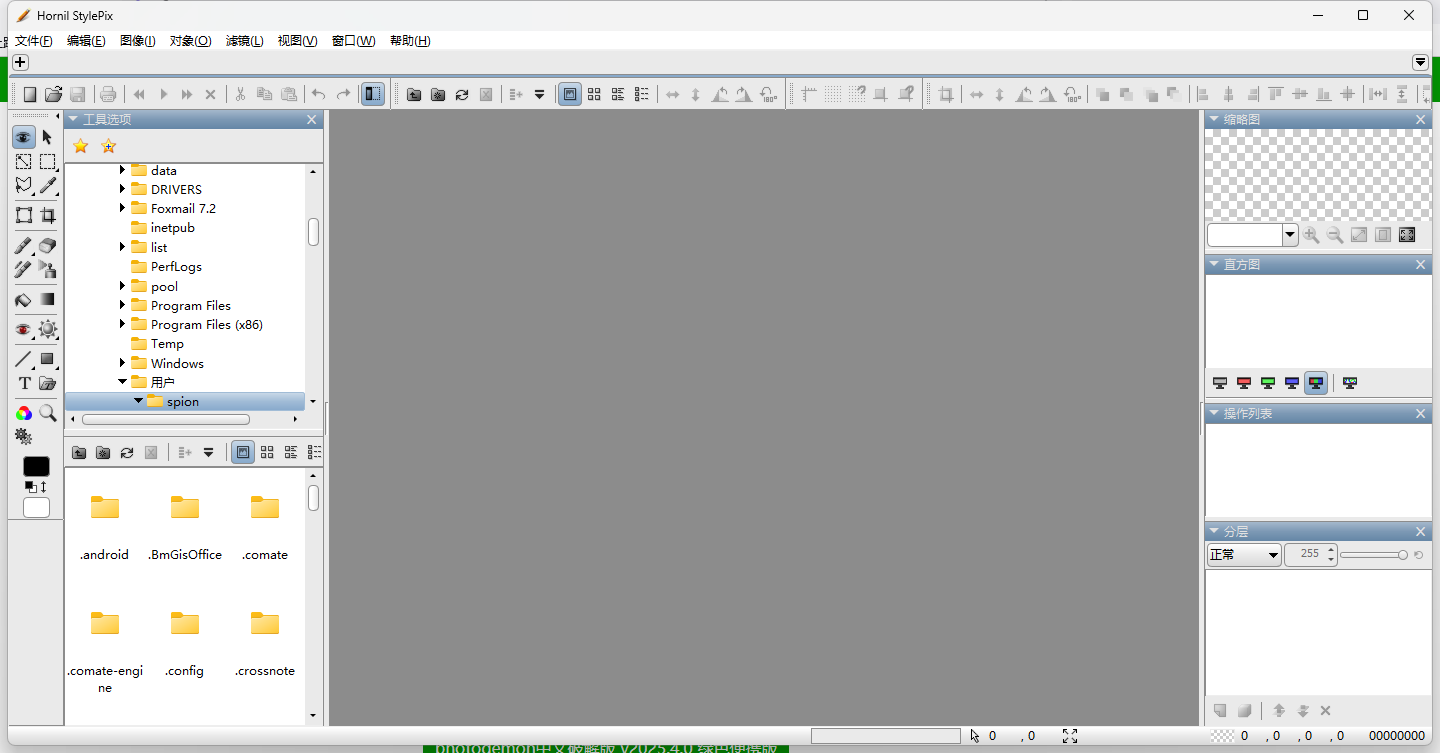Viewport: 1440px width, 753px height.
Task: Click the yellow Favorites star icon
Action: click(x=81, y=146)
